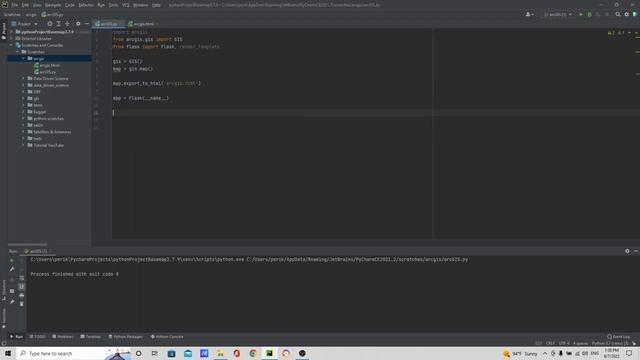Minimize the Run panel with its minus icon

click(x=636, y=251)
